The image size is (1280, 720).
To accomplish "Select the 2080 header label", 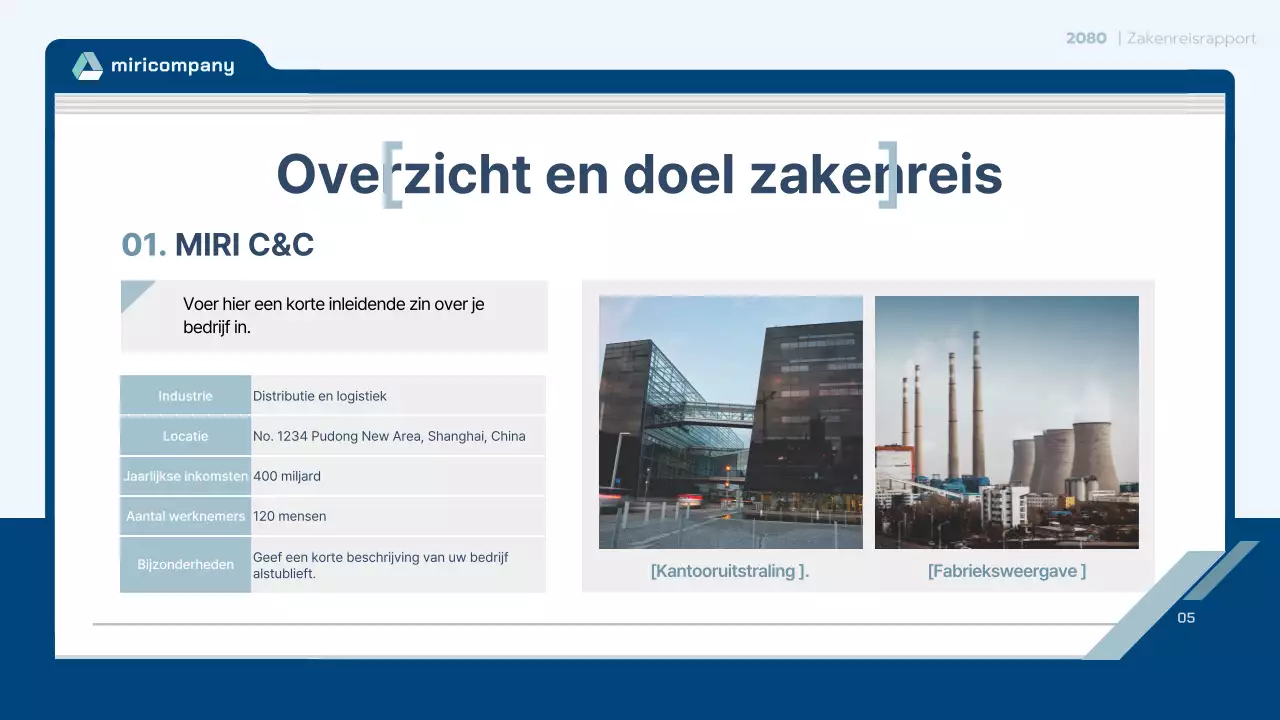I will click(x=1085, y=38).
